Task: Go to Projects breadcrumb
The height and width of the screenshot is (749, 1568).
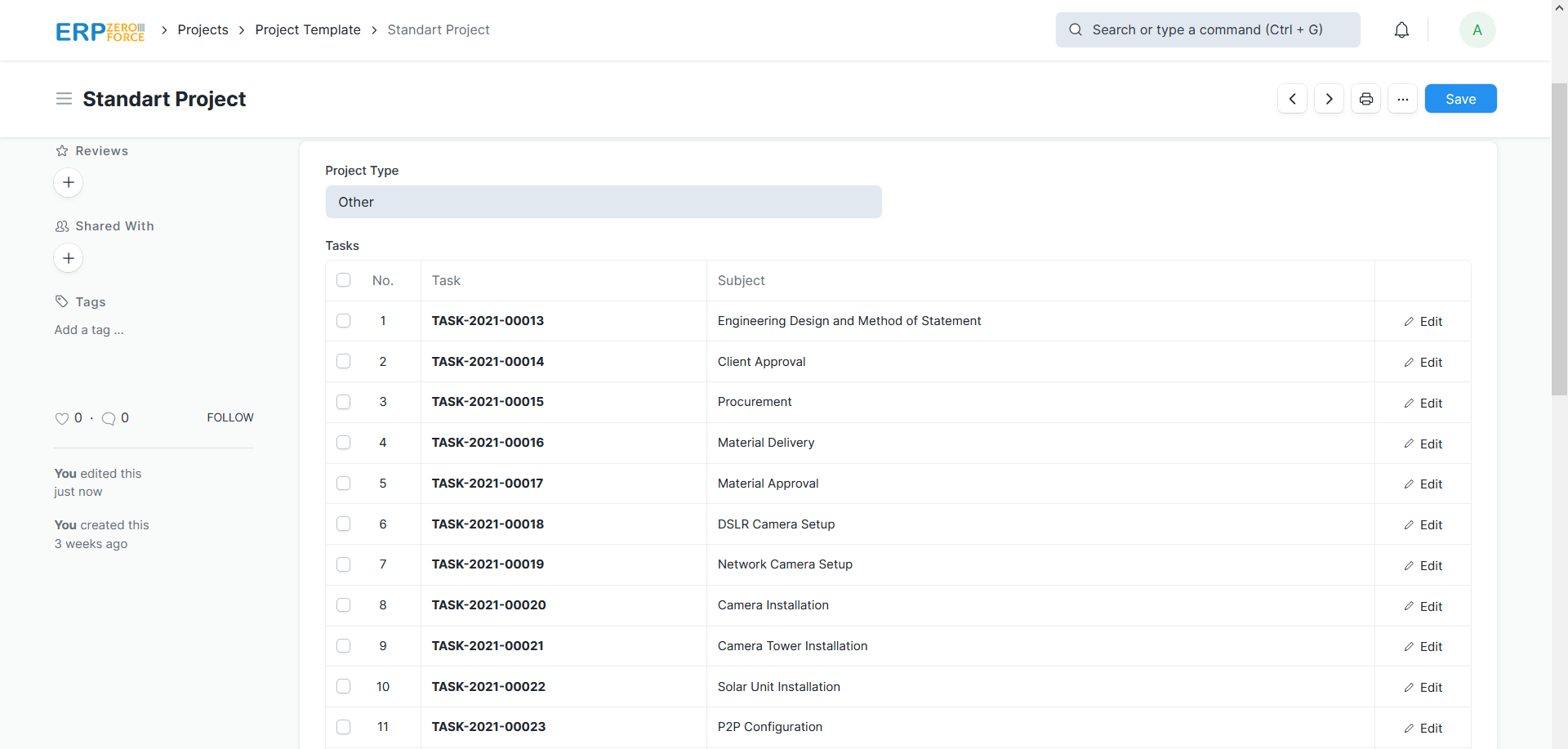Action: coord(203,29)
